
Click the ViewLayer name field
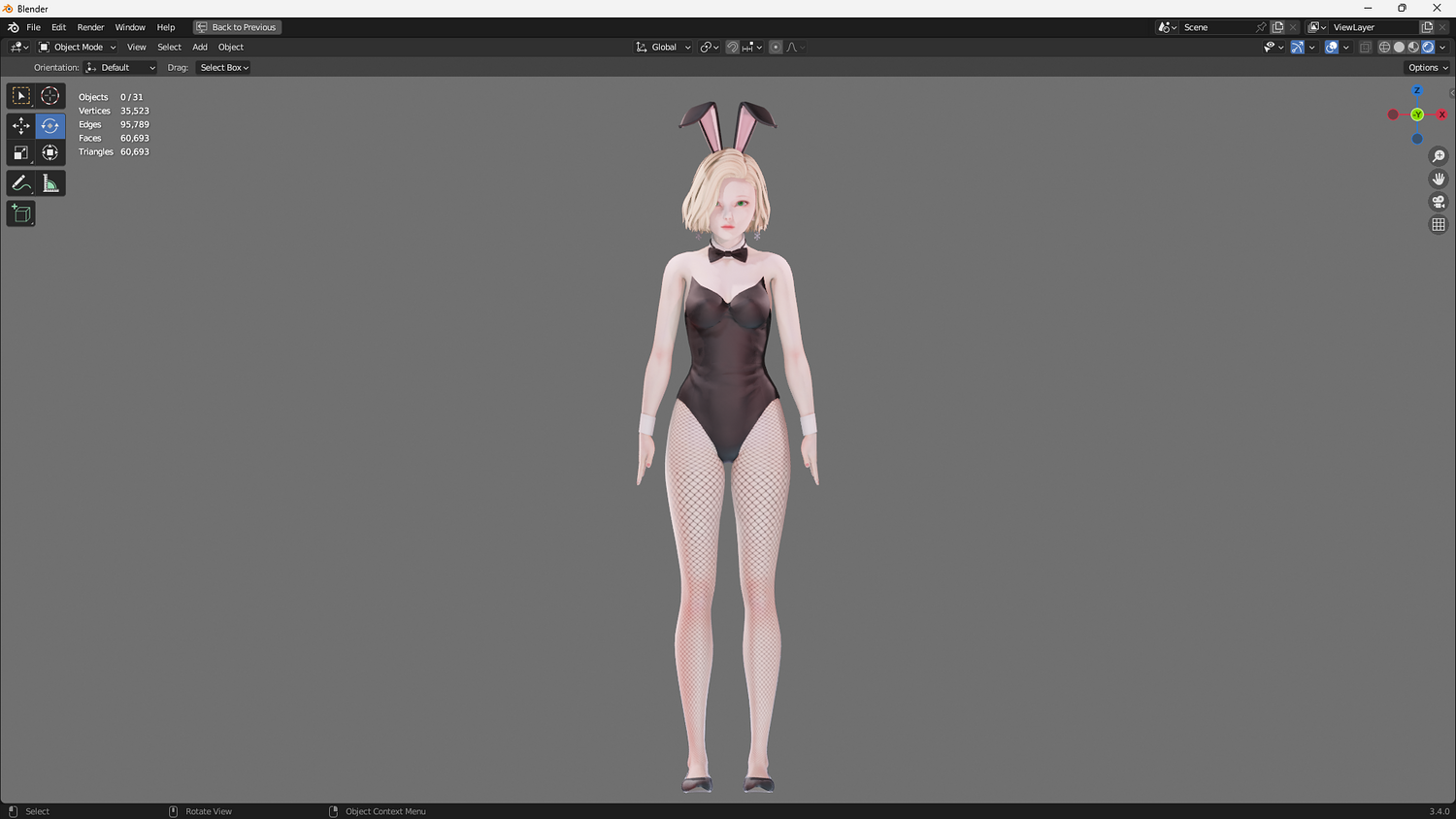tap(1373, 27)
